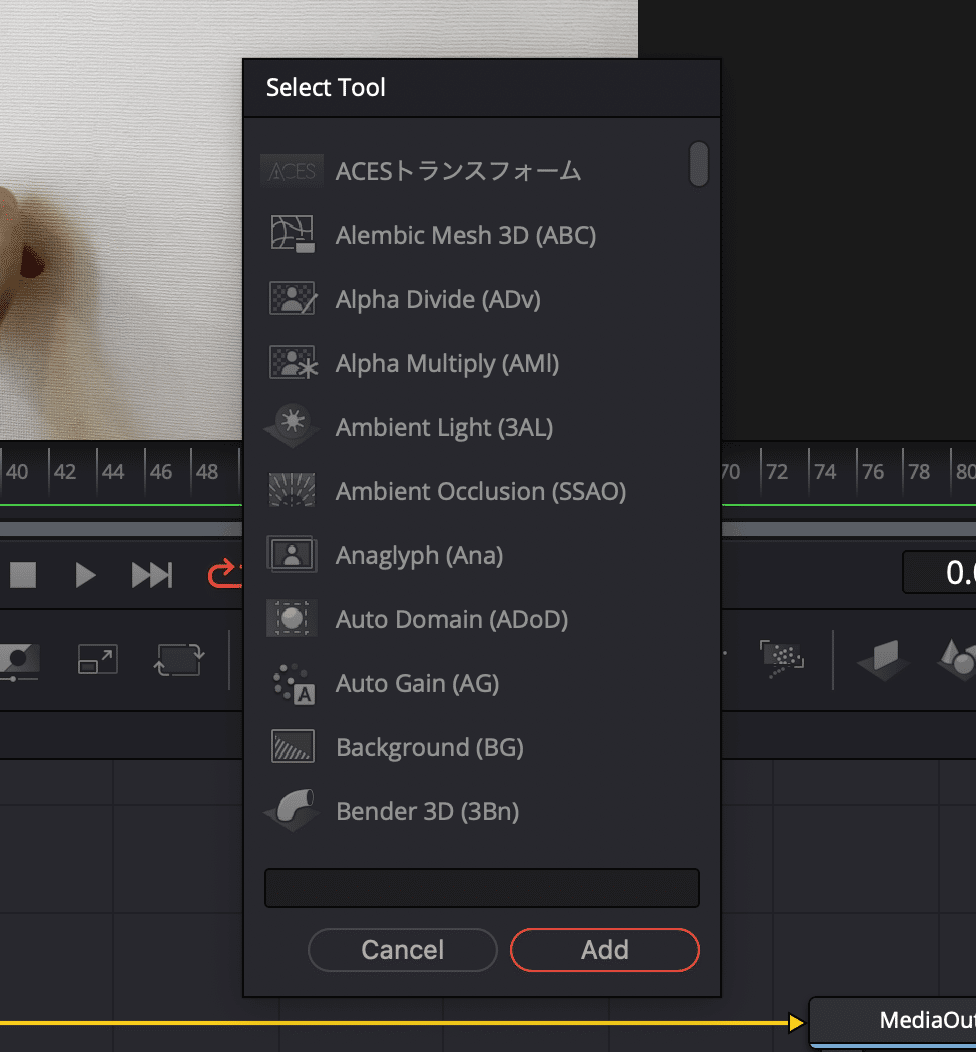Click frame 78 on time ruler
The height and width of the screenshot is (1052, 976).
pos(919,472)
